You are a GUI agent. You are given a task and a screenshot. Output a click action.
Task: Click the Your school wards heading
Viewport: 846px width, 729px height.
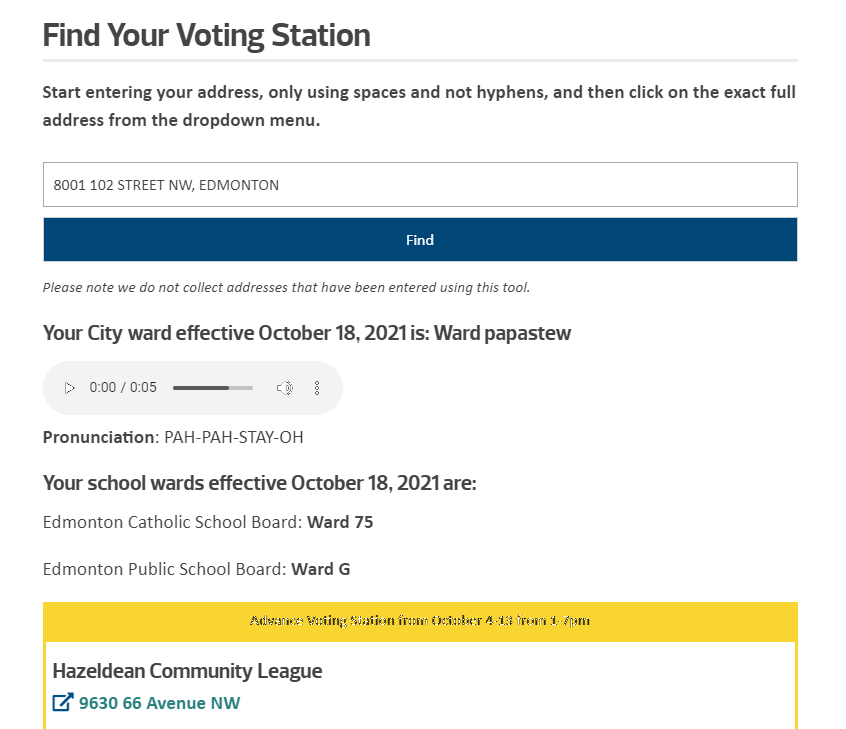260,483
